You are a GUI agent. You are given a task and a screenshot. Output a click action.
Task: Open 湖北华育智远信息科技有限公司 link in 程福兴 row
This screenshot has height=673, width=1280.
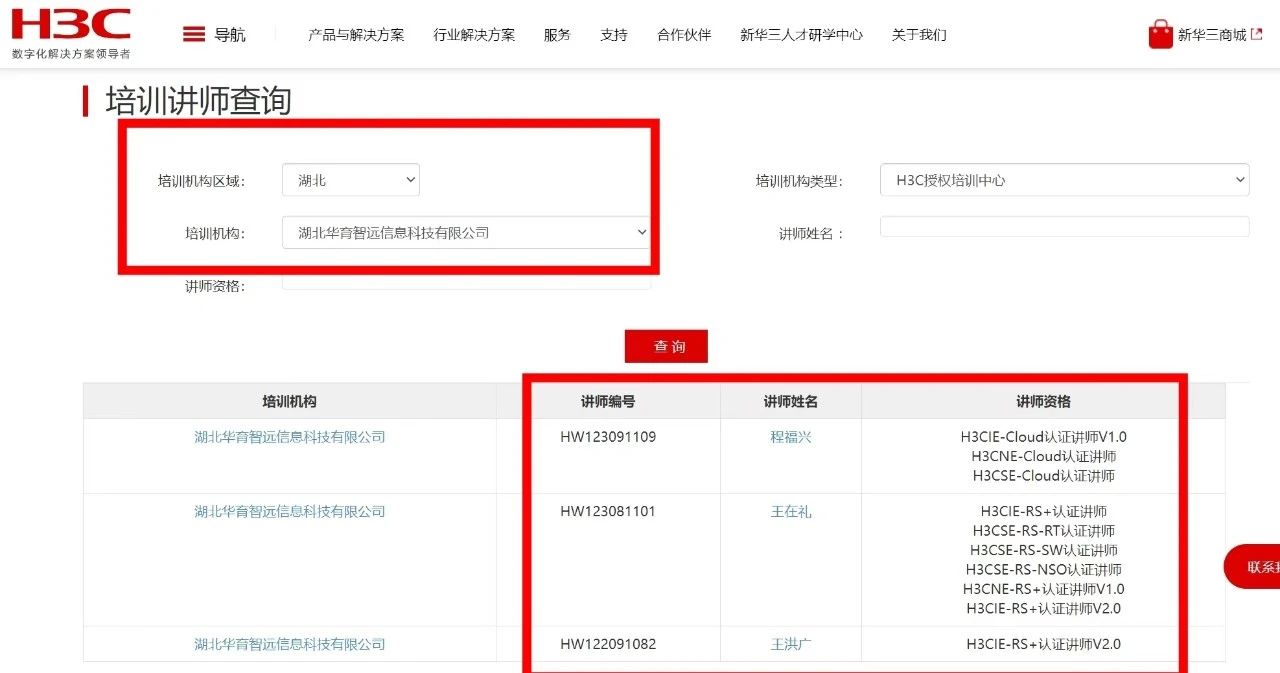(x=290, y=437)
